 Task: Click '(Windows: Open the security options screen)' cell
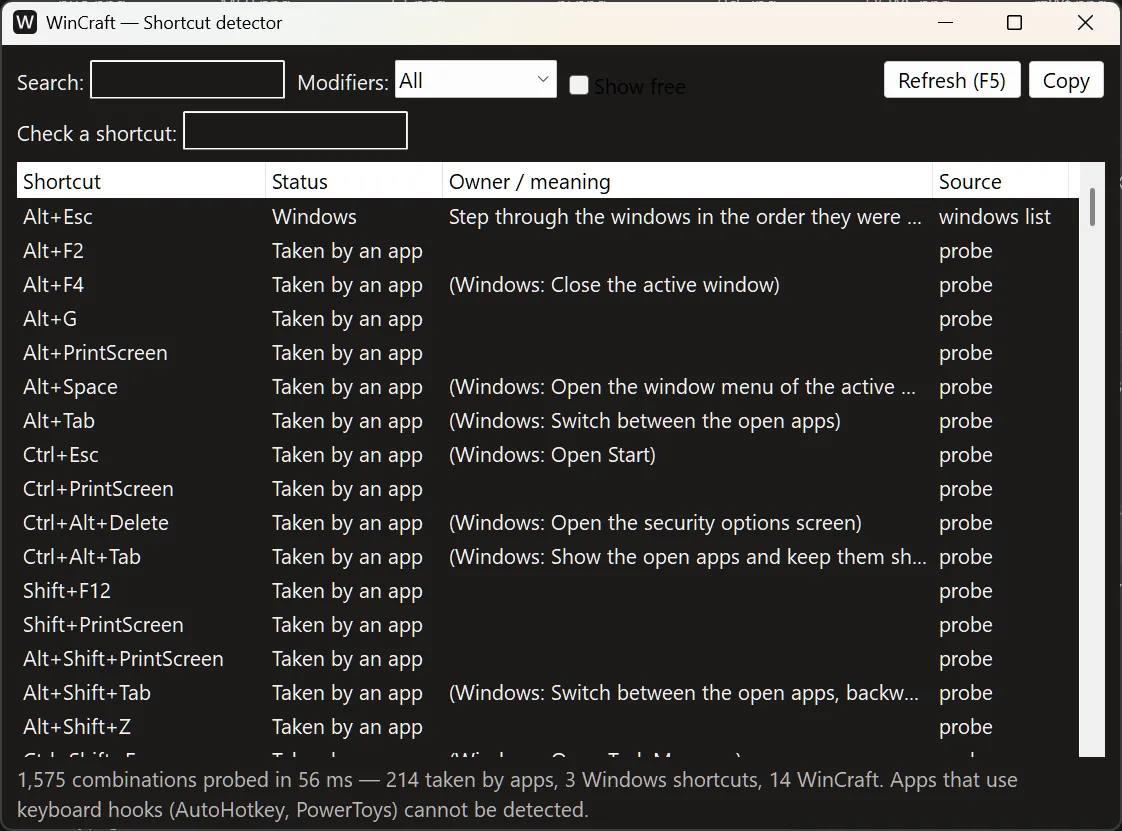pyautogui.click(x=655, y=523)
